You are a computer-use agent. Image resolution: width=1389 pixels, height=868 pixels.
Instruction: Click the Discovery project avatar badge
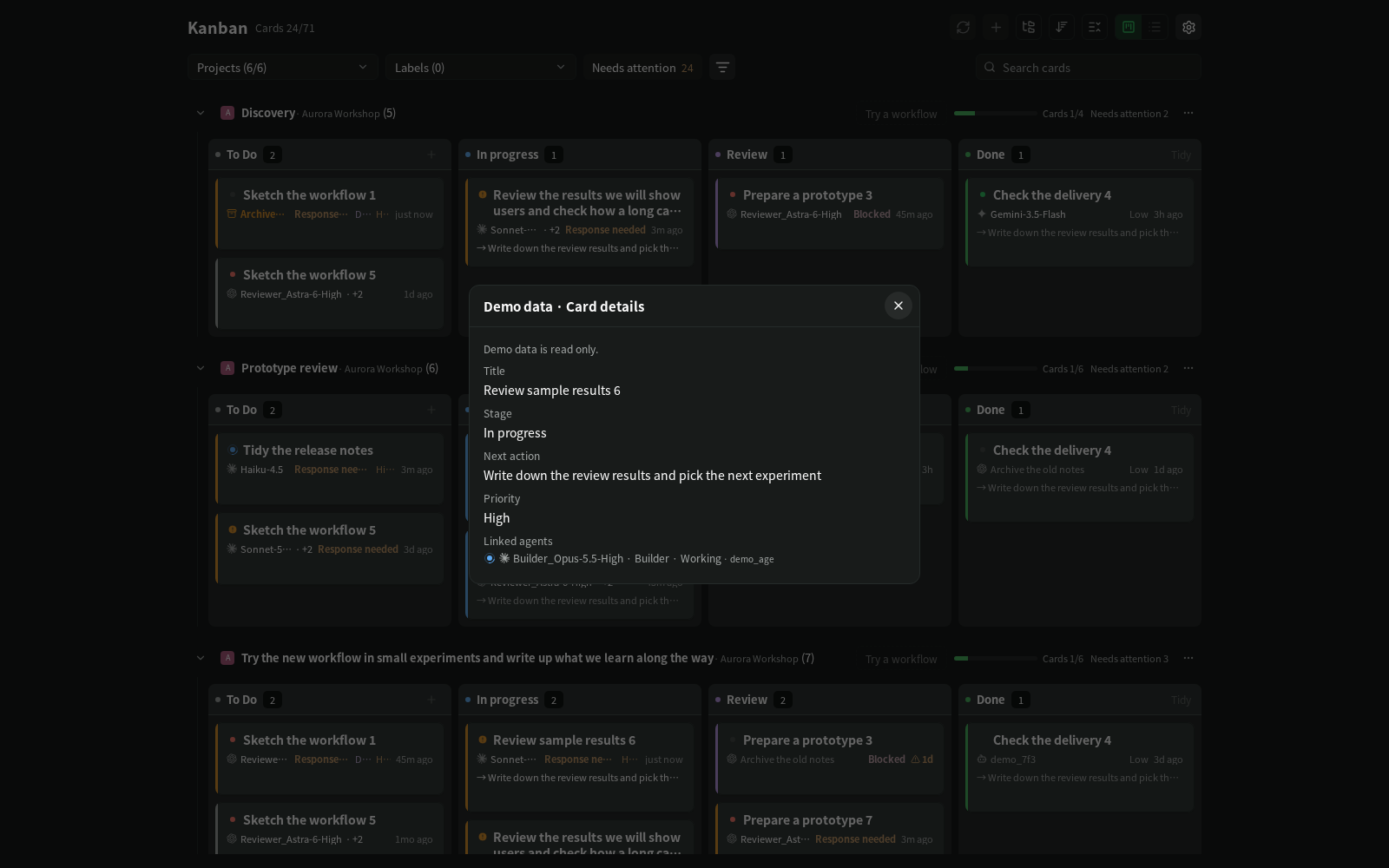(227, 113)
